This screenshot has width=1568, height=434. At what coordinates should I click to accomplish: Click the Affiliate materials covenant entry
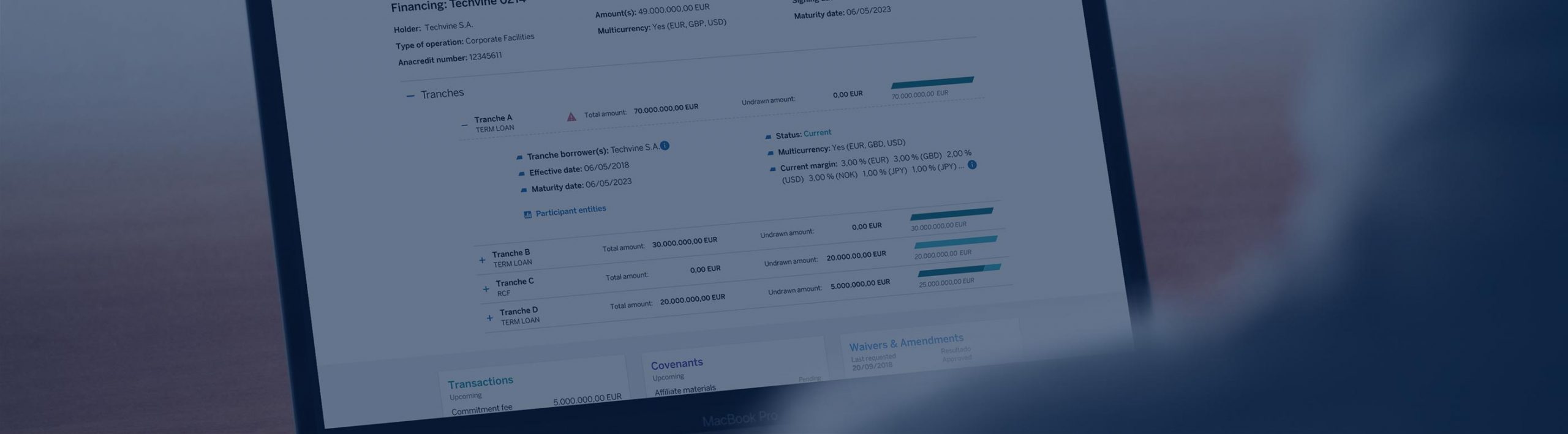685,390
